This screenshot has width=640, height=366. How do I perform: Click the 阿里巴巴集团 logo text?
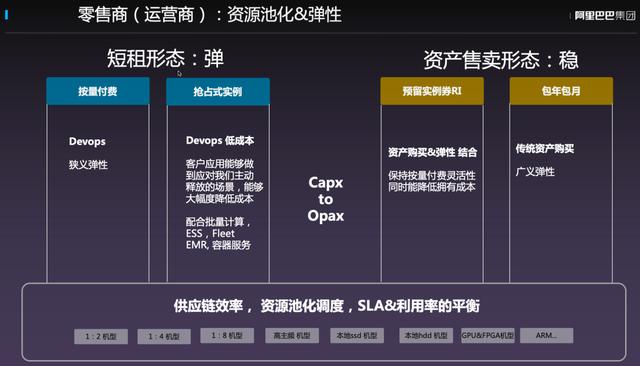(605, 16)
